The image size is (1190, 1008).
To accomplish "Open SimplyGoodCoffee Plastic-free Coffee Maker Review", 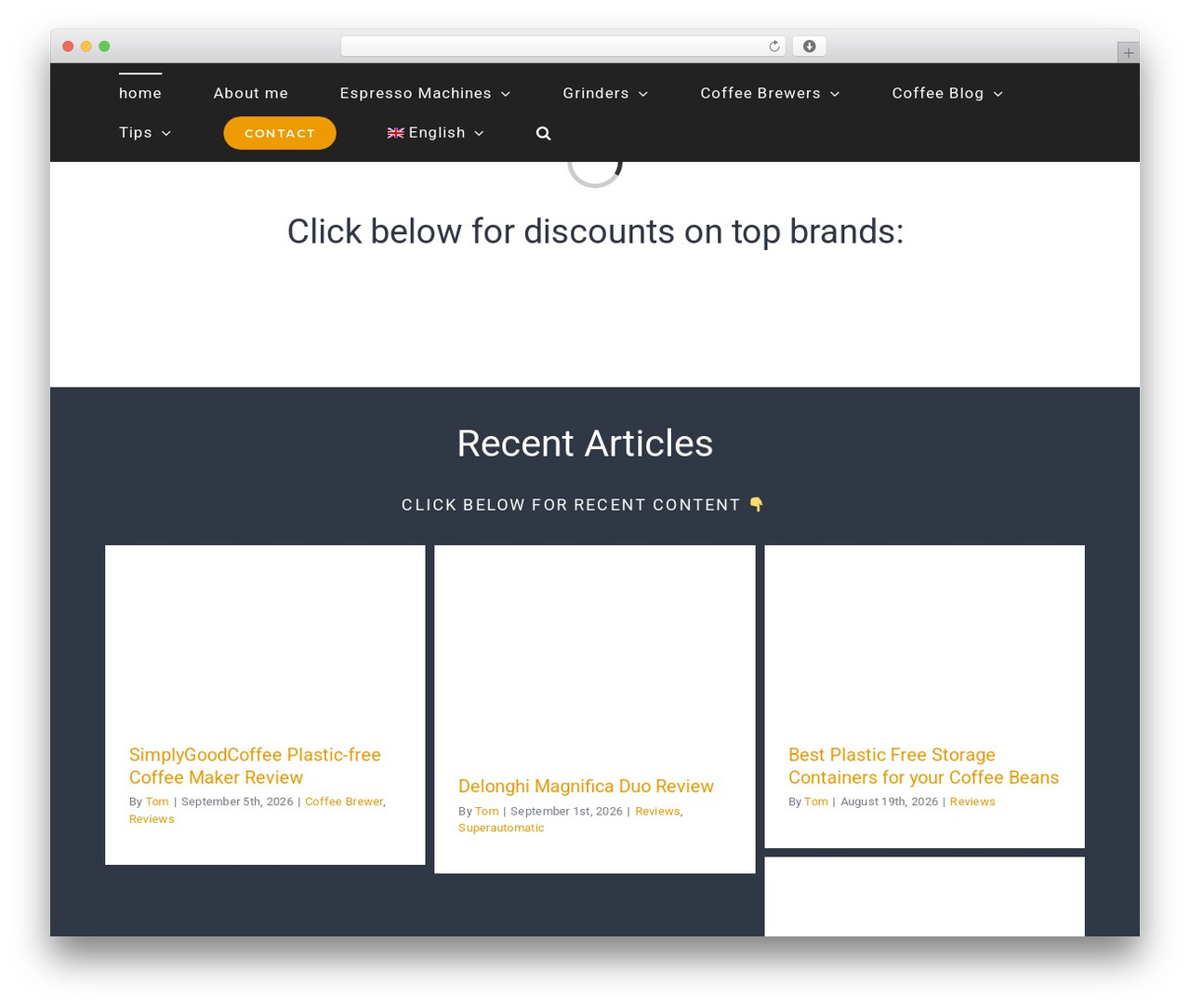I will (255, 766).
